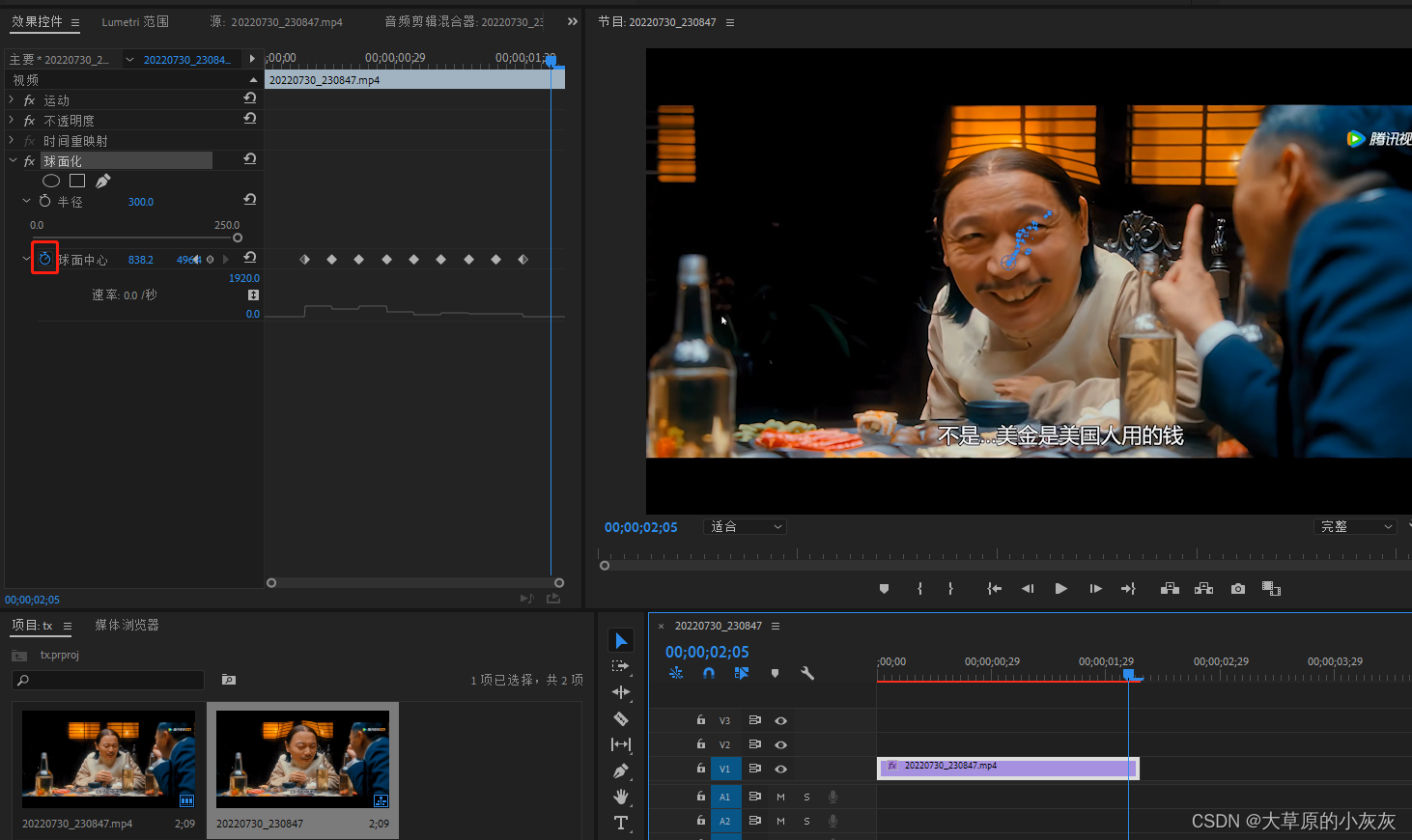Export frame with camera icon
This screenshot has height=840, width=1412.
coord(1238,589)
